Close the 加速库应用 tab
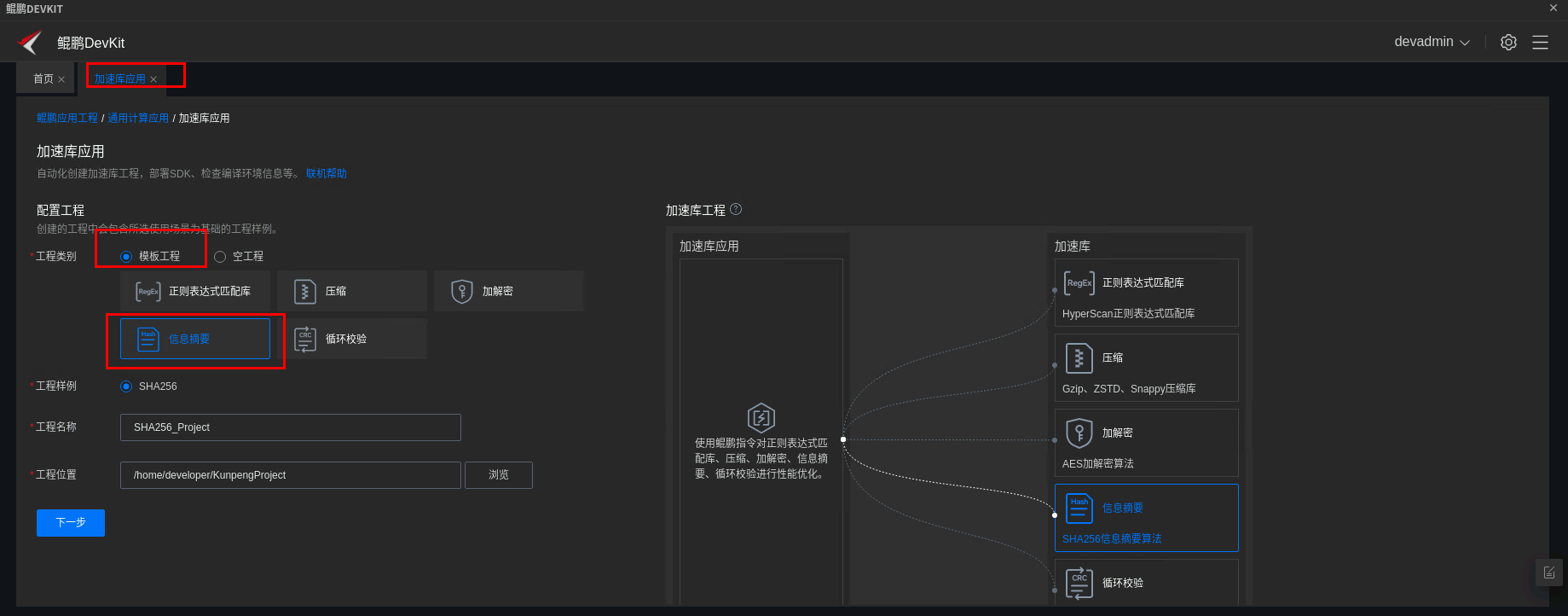 pos(153,79)
